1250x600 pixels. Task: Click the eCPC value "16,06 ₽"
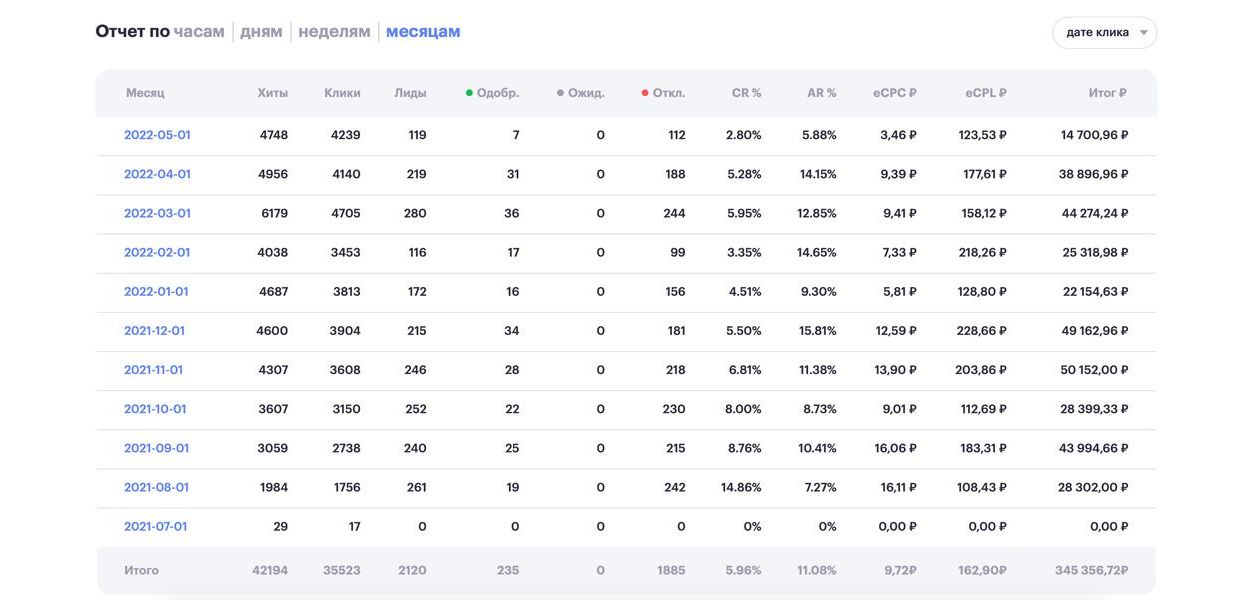[896, 448]
